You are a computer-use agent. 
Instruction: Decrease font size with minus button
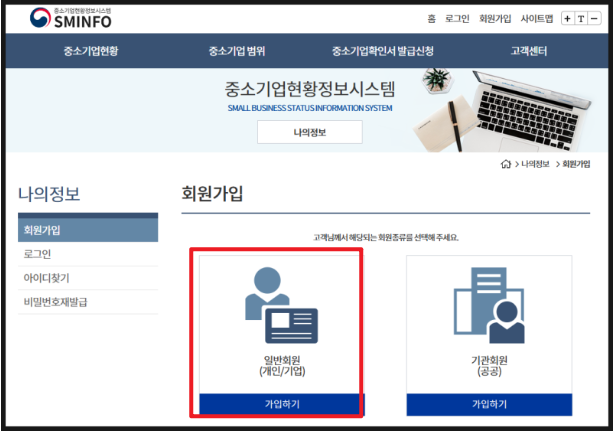point(594,18)
